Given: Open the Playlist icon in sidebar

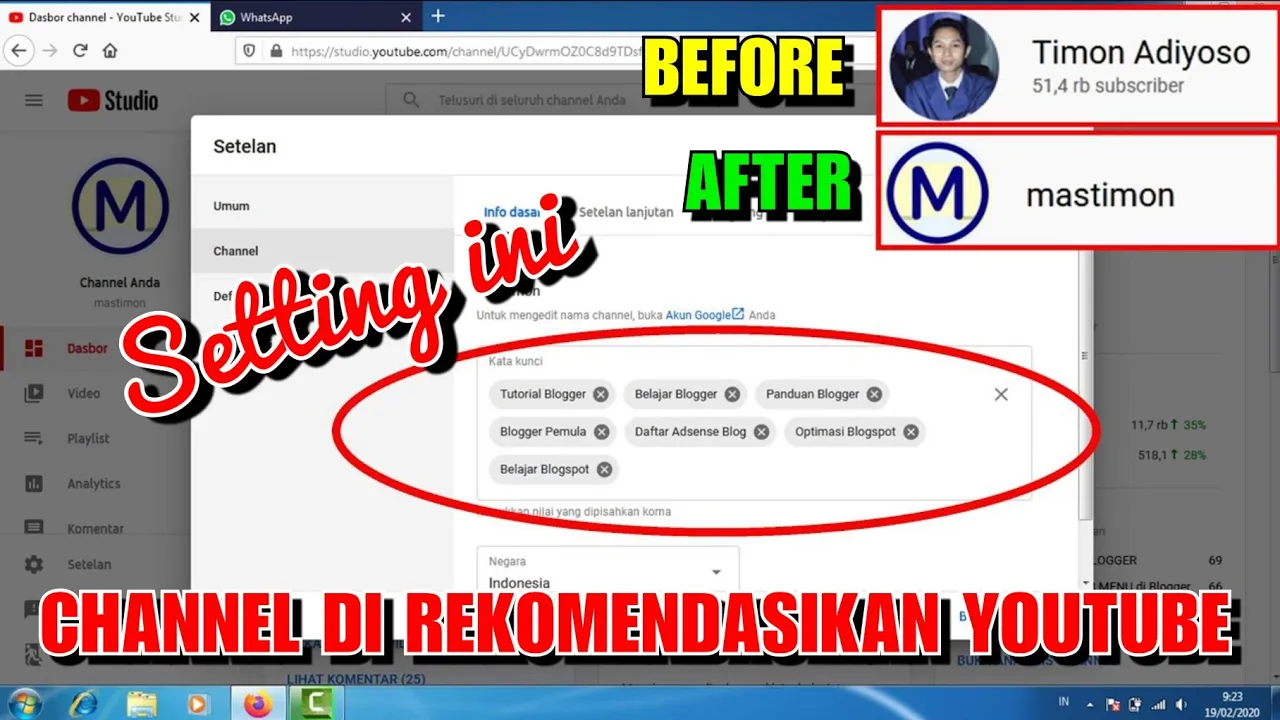Looking at the screenshot, I should [34, 438].
